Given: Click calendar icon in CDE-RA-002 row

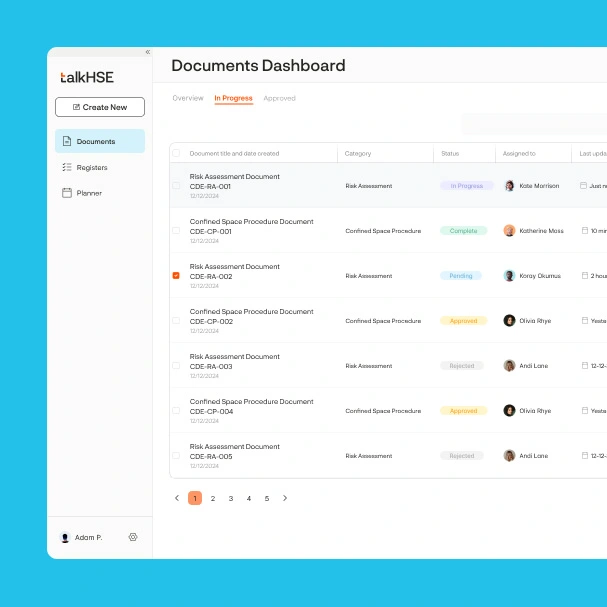Looking at the screenshot, I should click(x=585, y=276).
